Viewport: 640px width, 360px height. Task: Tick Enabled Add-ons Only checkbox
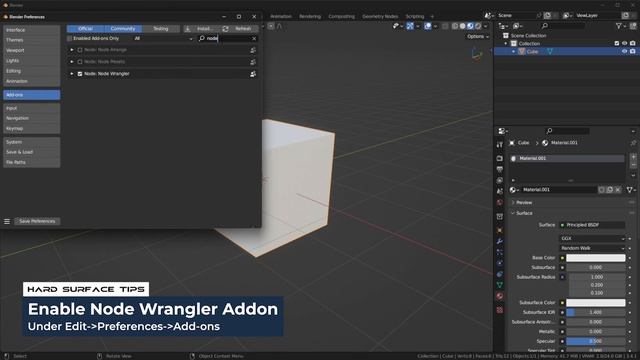(x=69, y=38)
